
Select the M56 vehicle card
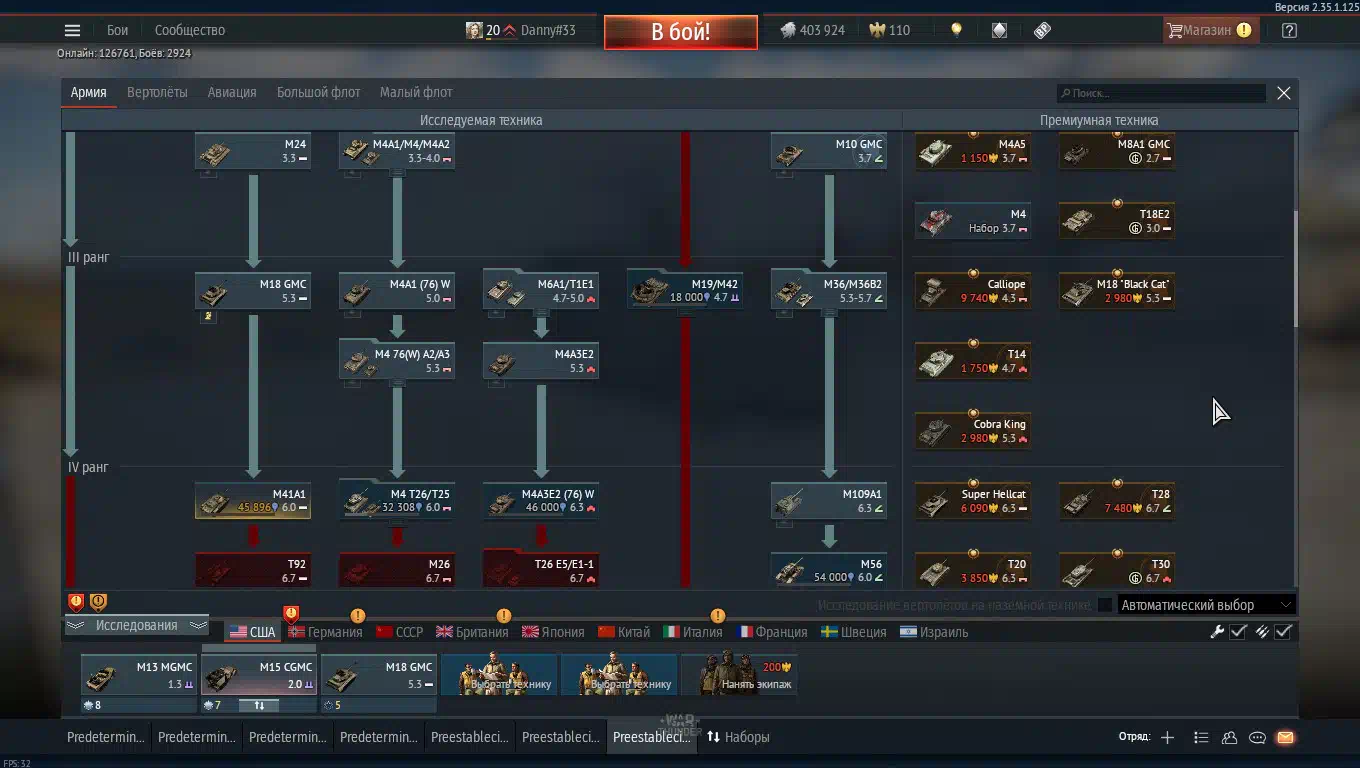coord(829,570)
